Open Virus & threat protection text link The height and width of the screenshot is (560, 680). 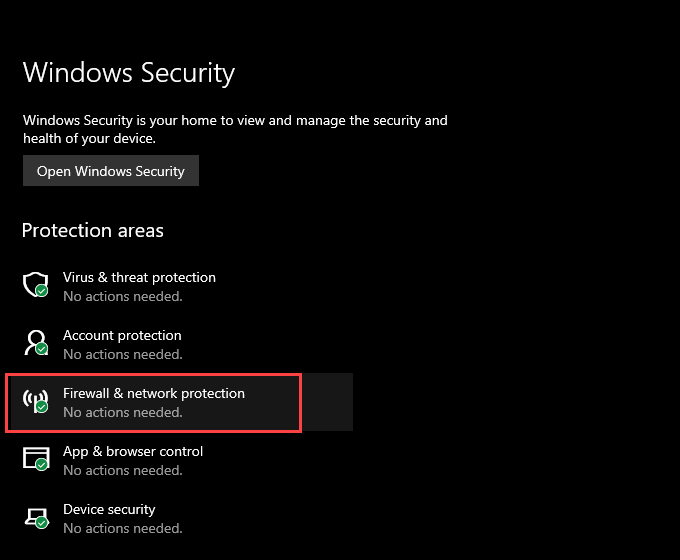pyautogui.click(x=139, y=277)
